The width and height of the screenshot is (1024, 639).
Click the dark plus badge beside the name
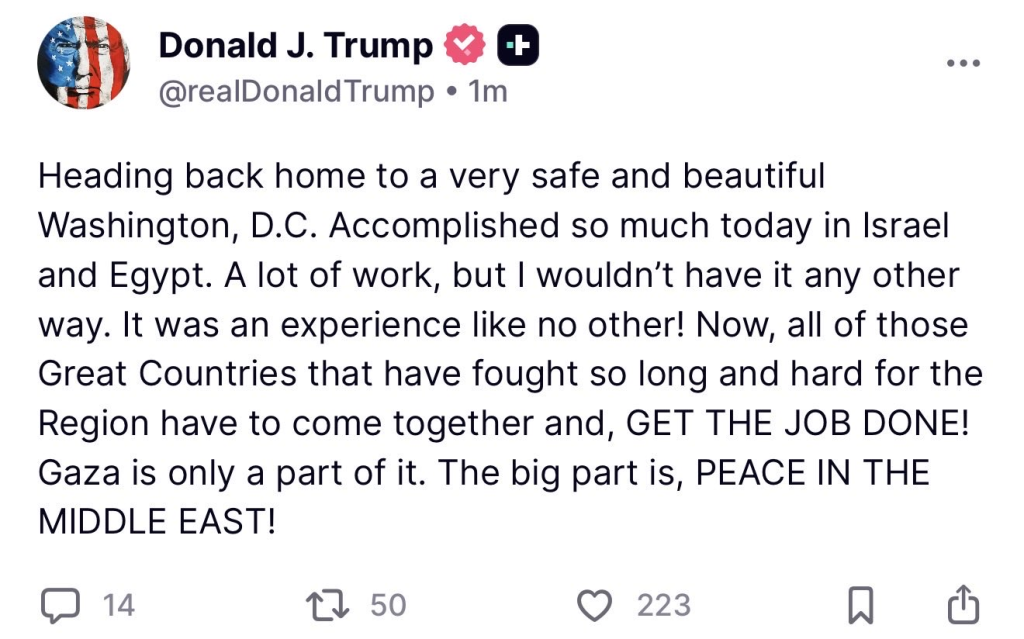point(519,45)
